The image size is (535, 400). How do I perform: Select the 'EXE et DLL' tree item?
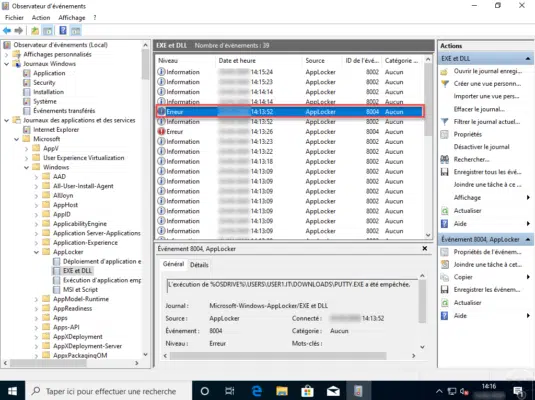pyautogui.click(x=77, y=271)
